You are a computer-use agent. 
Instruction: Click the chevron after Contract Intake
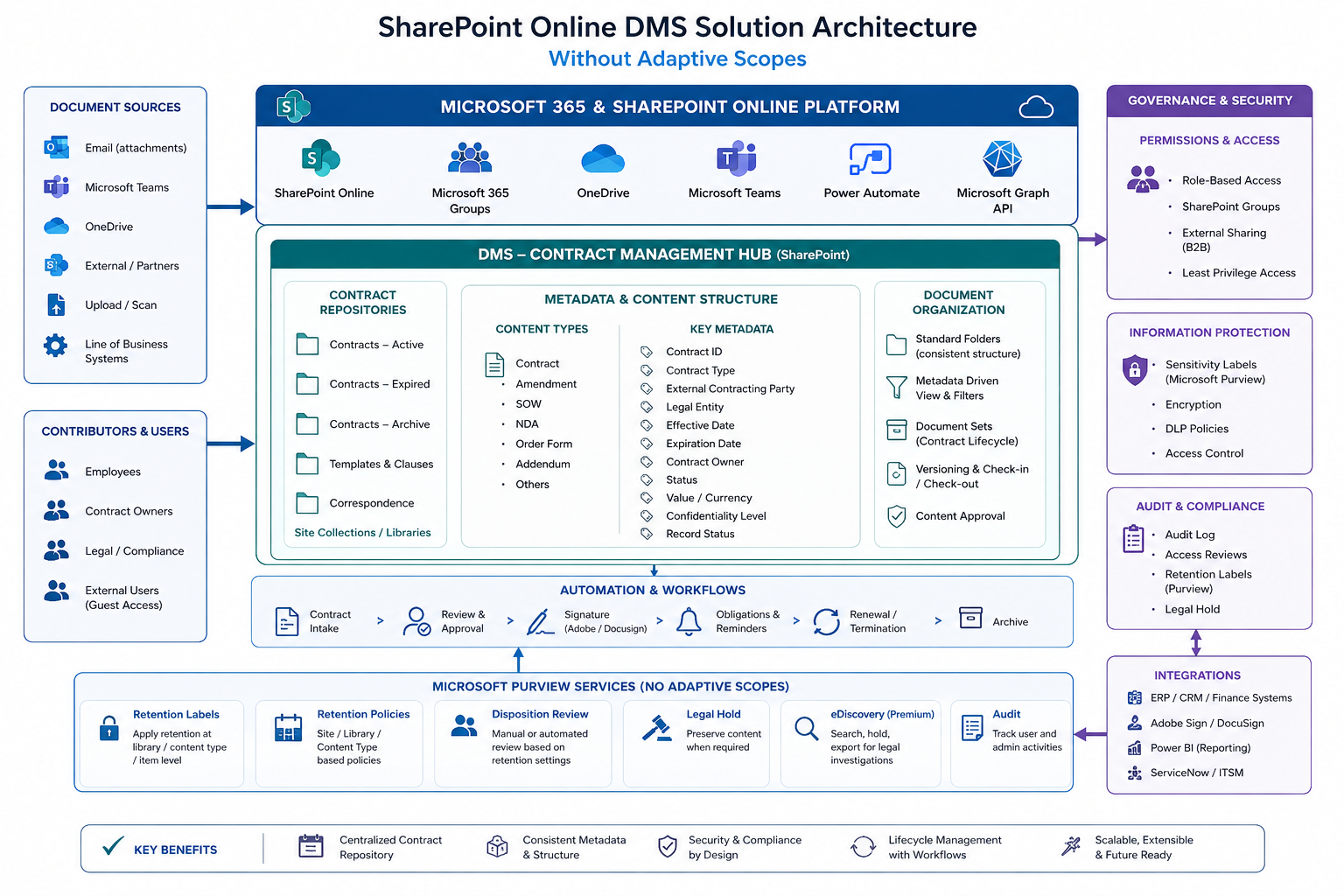(380, 620)
